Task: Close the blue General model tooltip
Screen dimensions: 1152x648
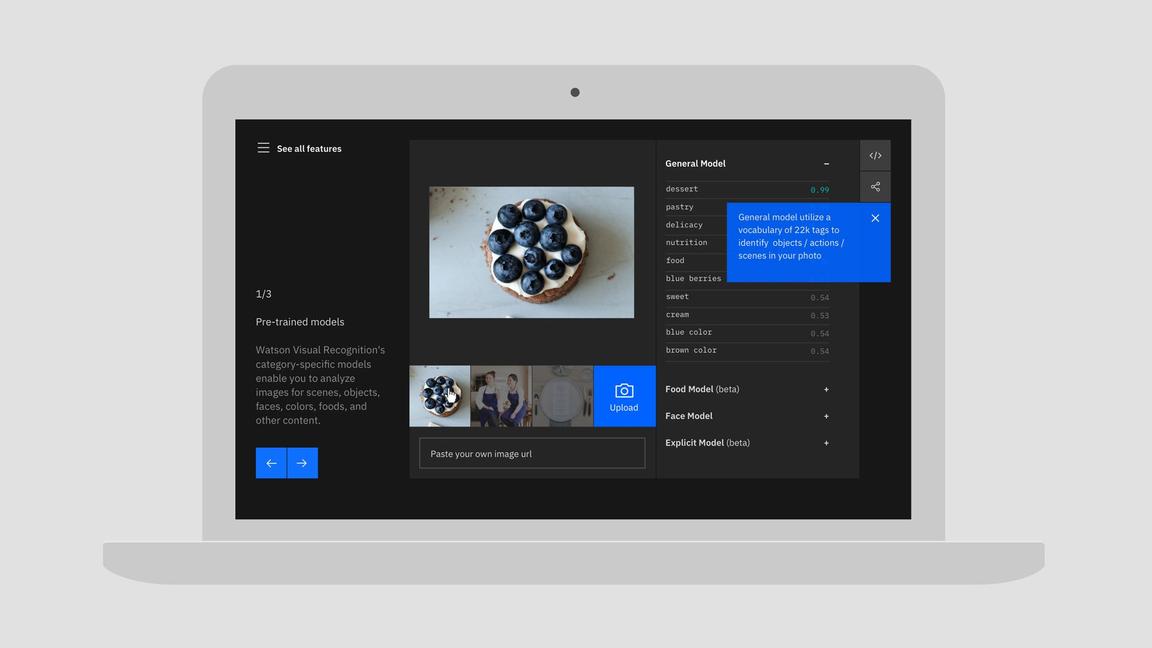Action: pos(875,218)
